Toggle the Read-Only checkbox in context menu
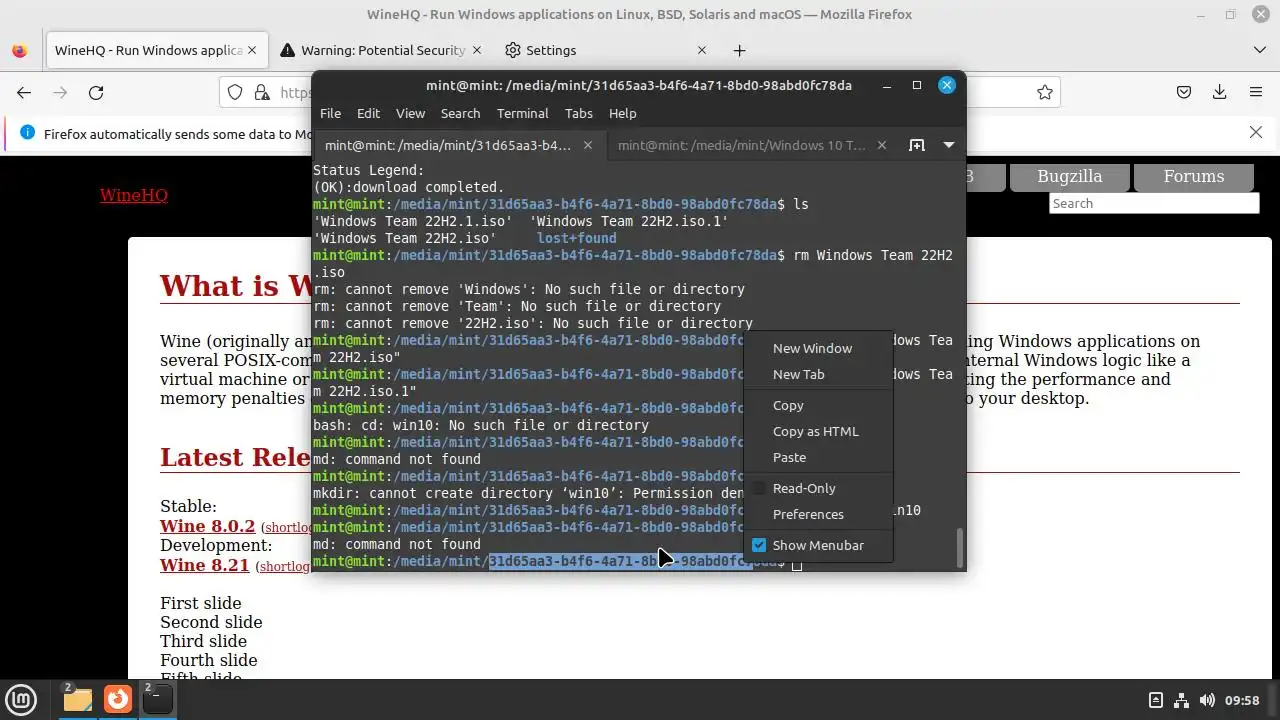The width and height of the screenshot is (1280, 720). [x=759, y=488]
